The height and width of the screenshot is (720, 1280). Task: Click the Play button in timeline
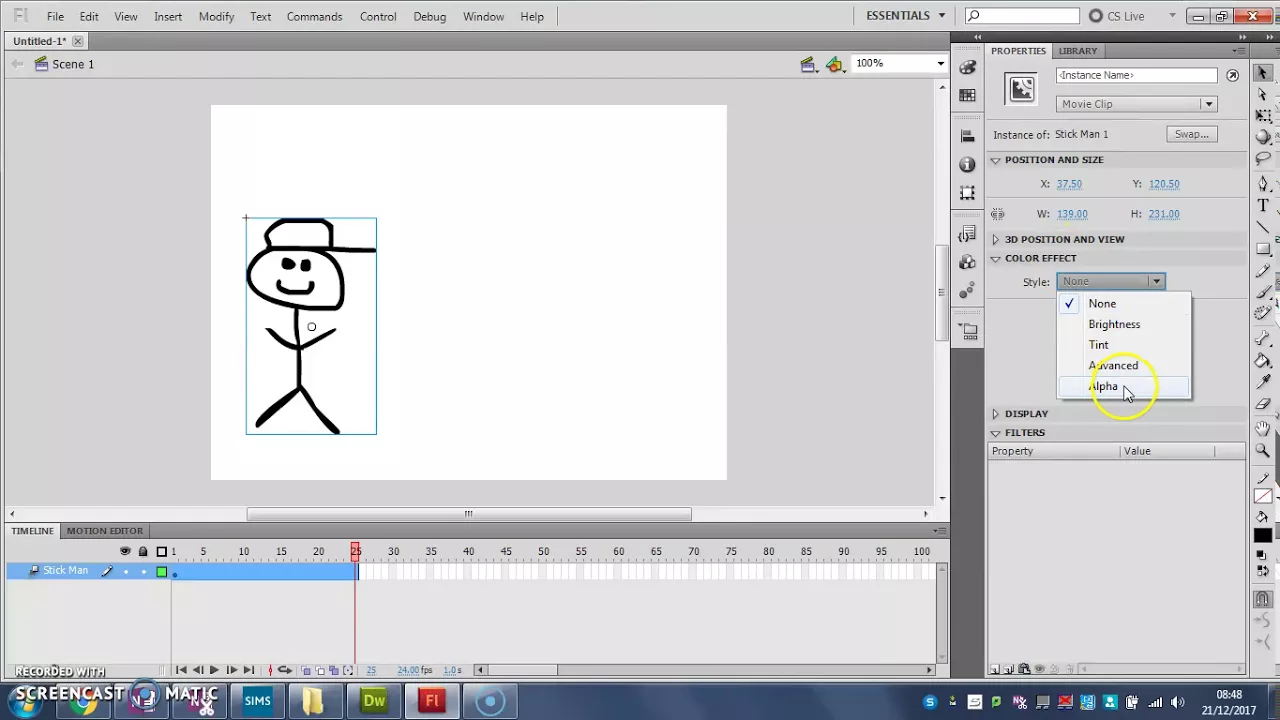[213, 670]
